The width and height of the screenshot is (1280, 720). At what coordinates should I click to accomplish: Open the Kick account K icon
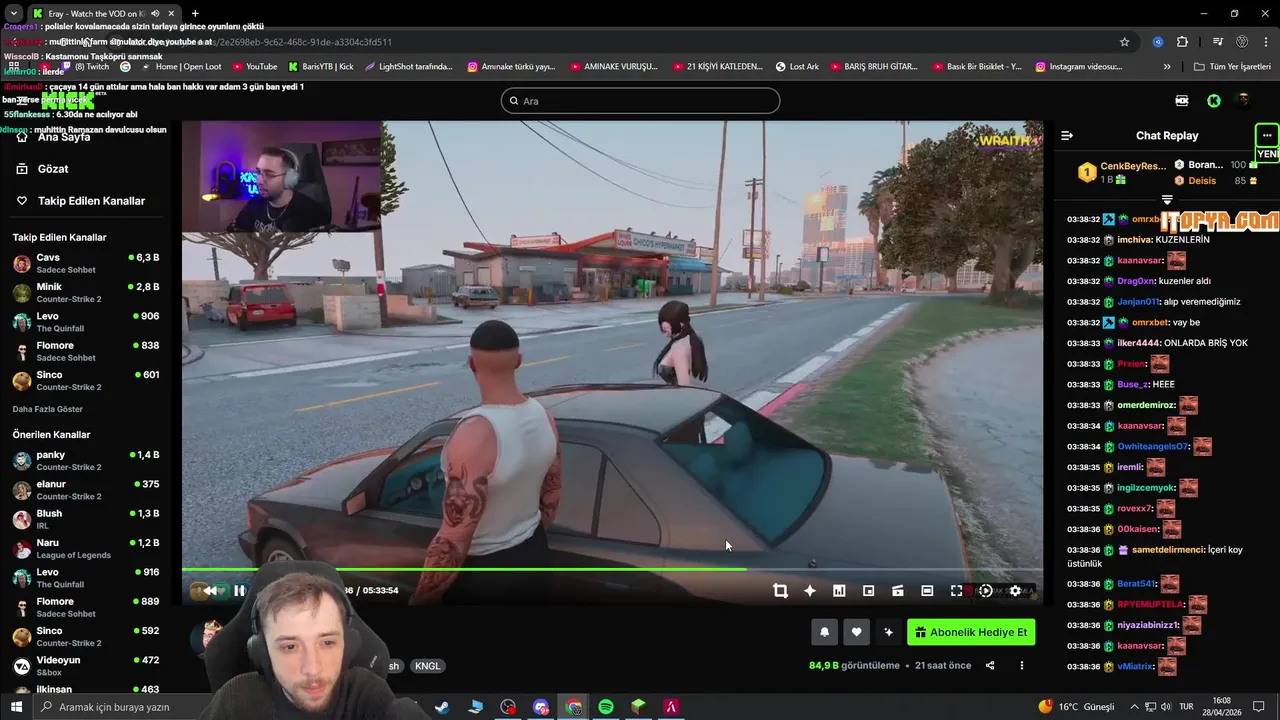pyautogui.click(x=1213, y=101)
